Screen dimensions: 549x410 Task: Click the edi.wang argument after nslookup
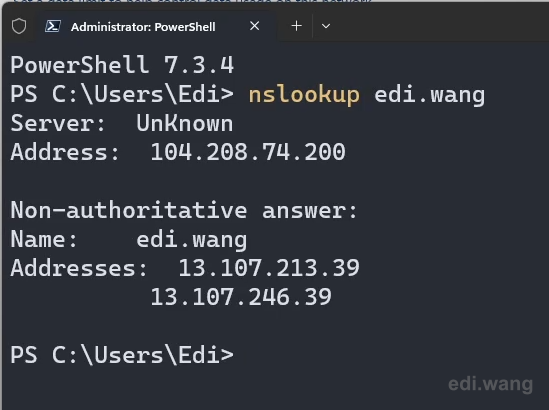pyautogui.click(x=430, y=95)
